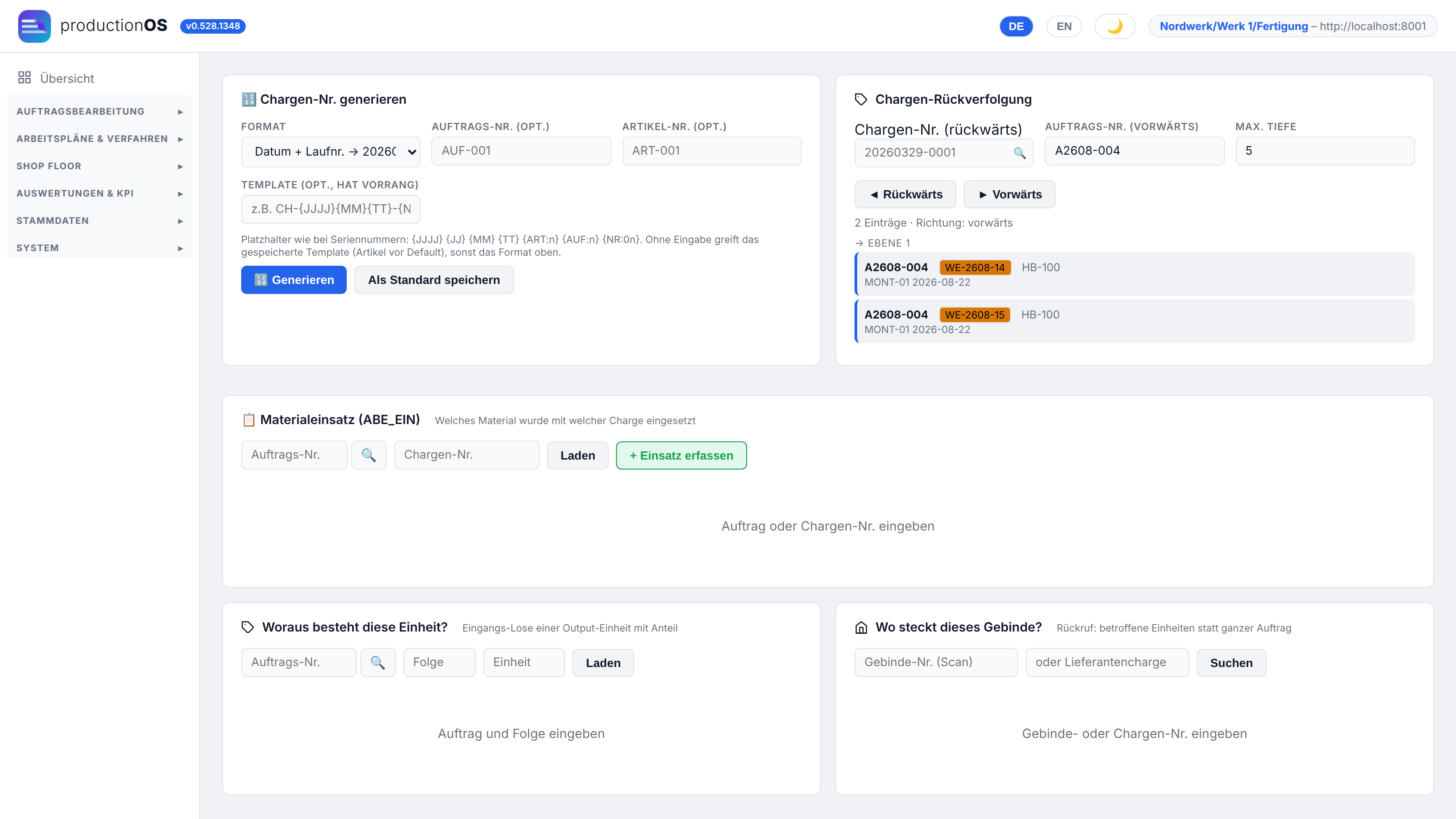Click the Artikel-Nr. (opt.) field ART-001
This screenshot has height=819, width=1456.
click(x=712, y=151)
